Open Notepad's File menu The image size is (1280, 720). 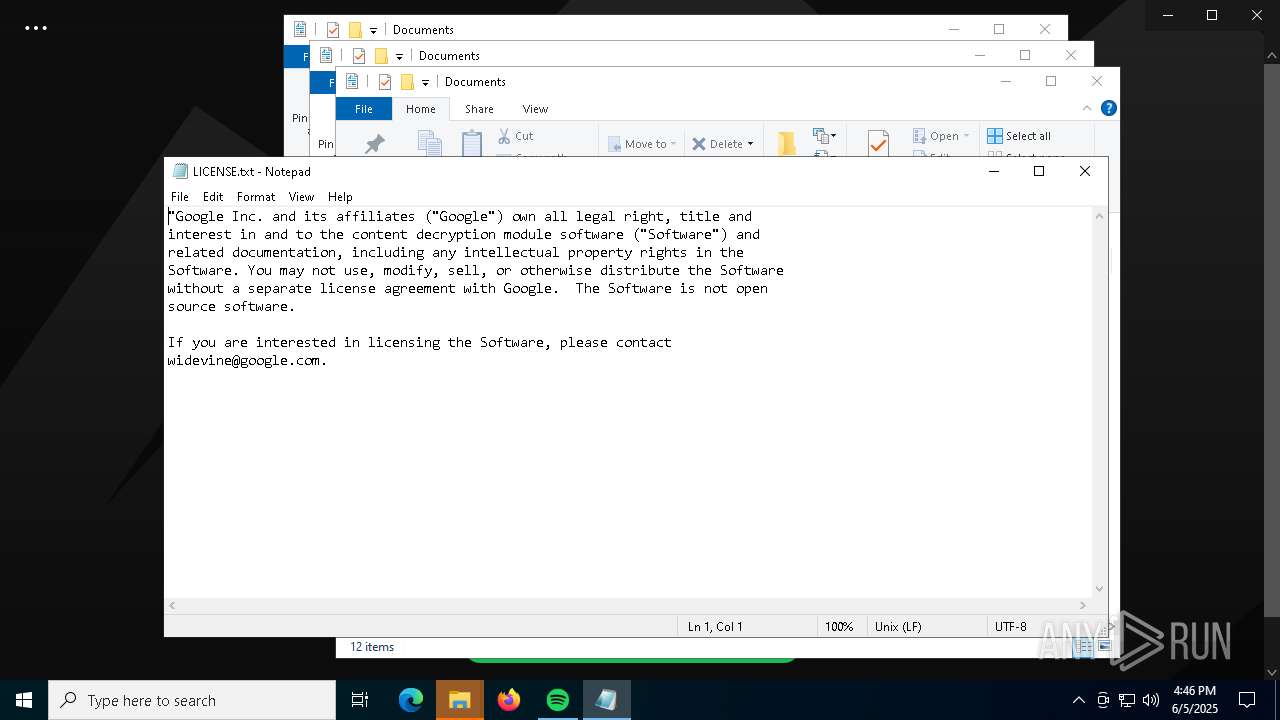[180, 197]
